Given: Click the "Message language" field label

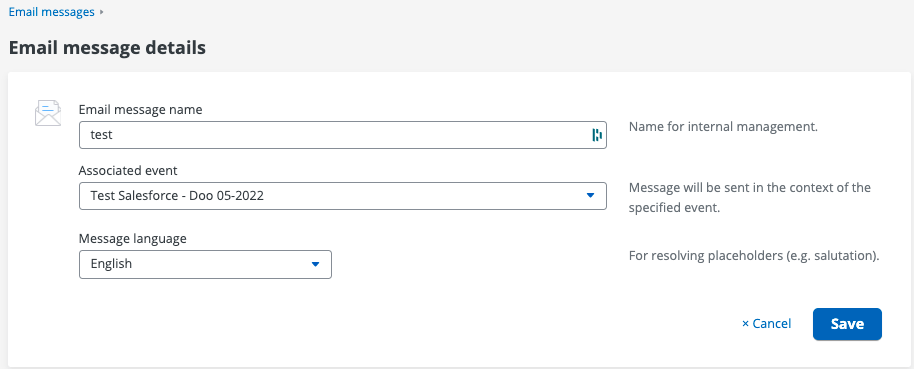Looking at the screenshot, I should [x=133, y=238].
